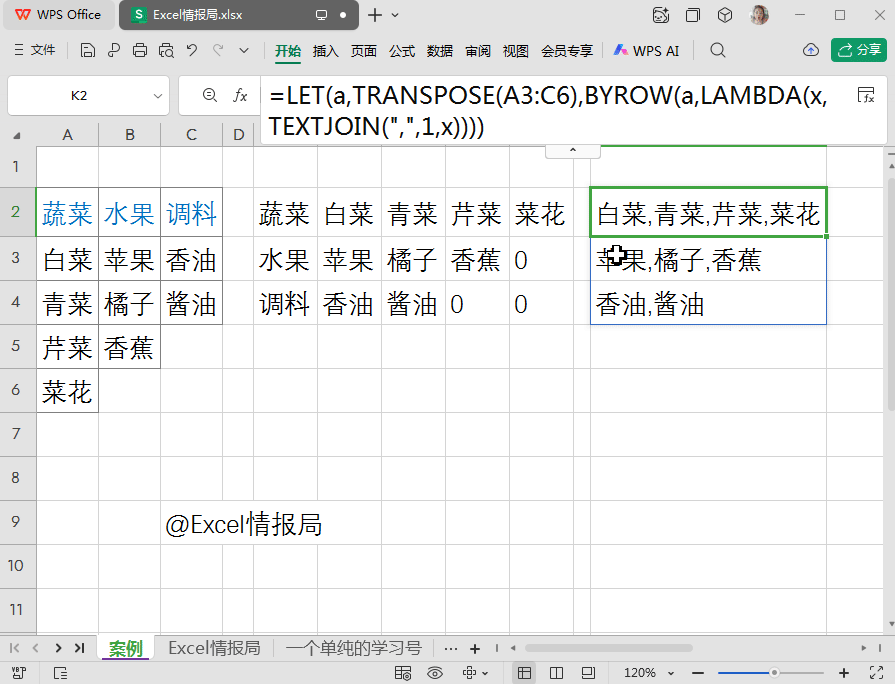The height and width of the screenshot is (684, 895).
Task: Open the search magnifier in the ribbon
Action: [718, 51]
